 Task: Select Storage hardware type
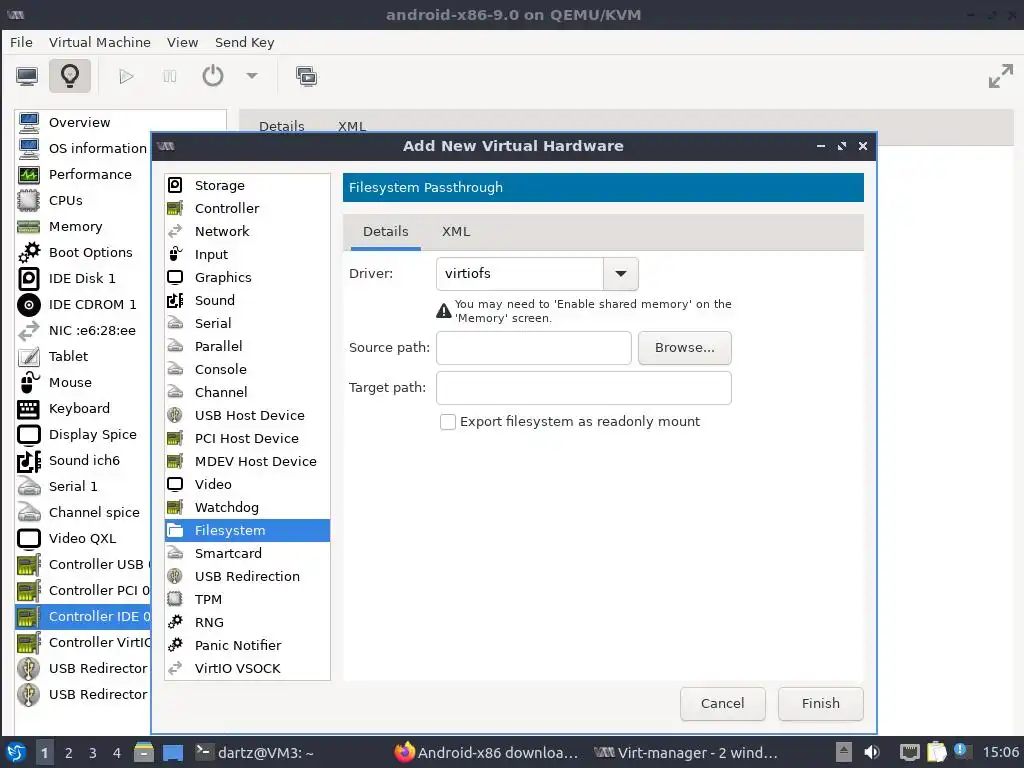[248, 185]
